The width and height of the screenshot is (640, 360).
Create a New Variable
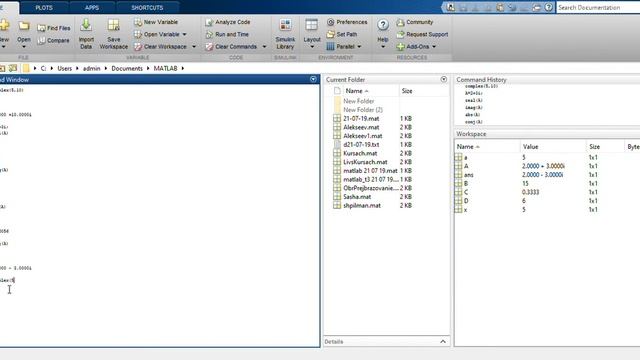point(156,22)
